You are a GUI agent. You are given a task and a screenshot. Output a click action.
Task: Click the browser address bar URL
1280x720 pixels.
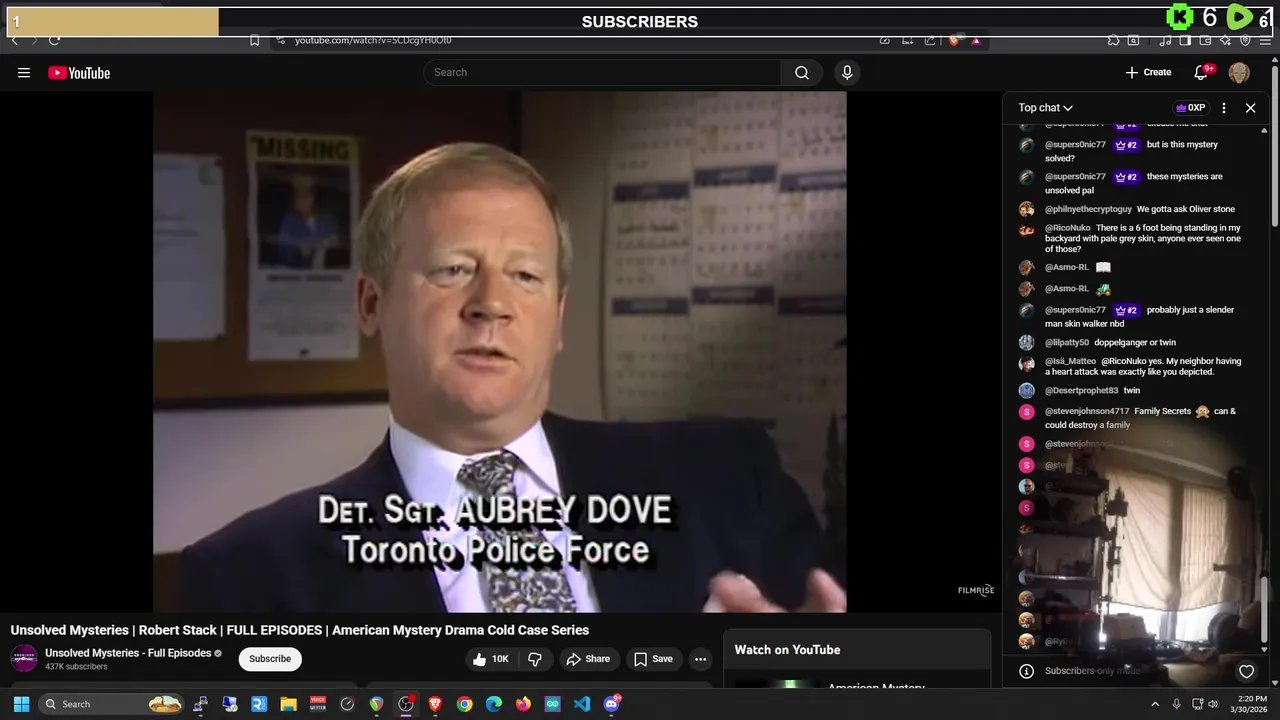coord(373,40)
